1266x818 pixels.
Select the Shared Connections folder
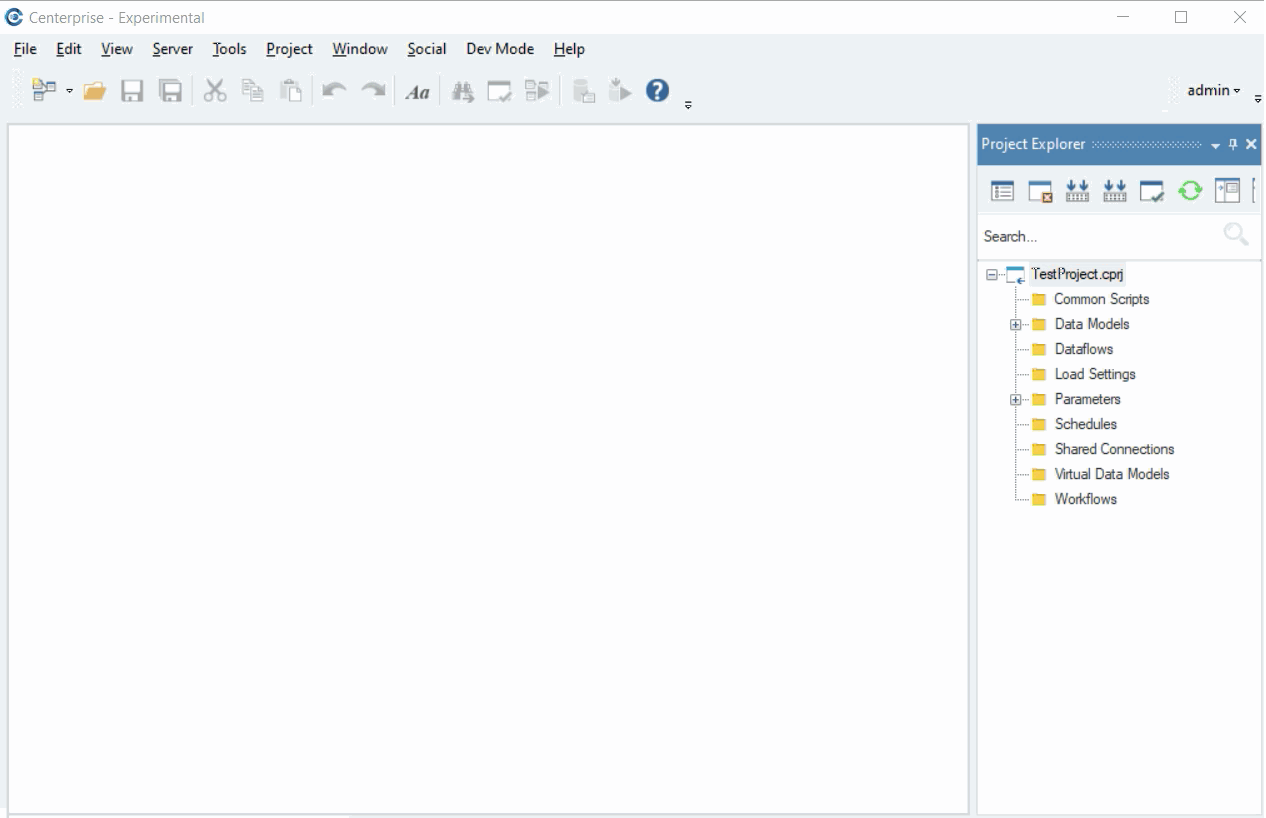click(1114, 449)
